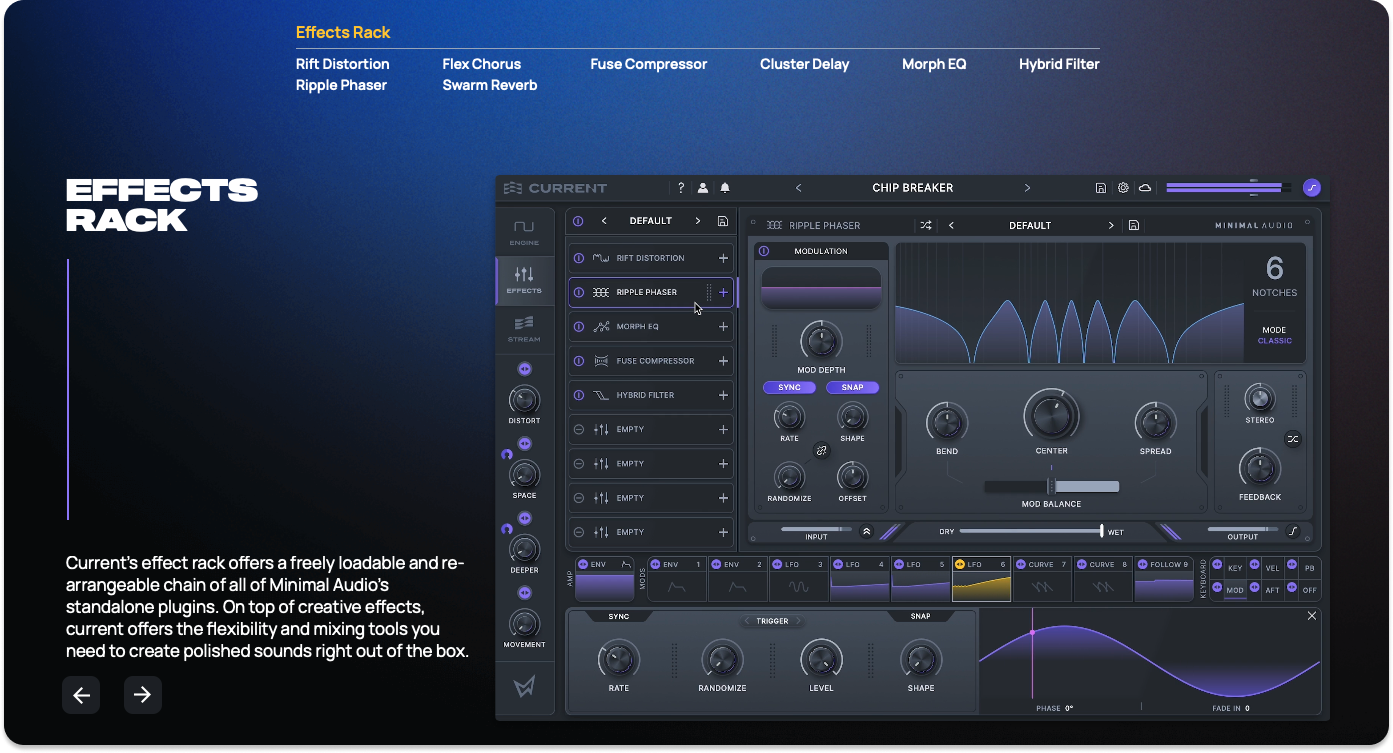Go to previous preset before Chip Breaker
1393x753 pixels.
tap(798, 188)
